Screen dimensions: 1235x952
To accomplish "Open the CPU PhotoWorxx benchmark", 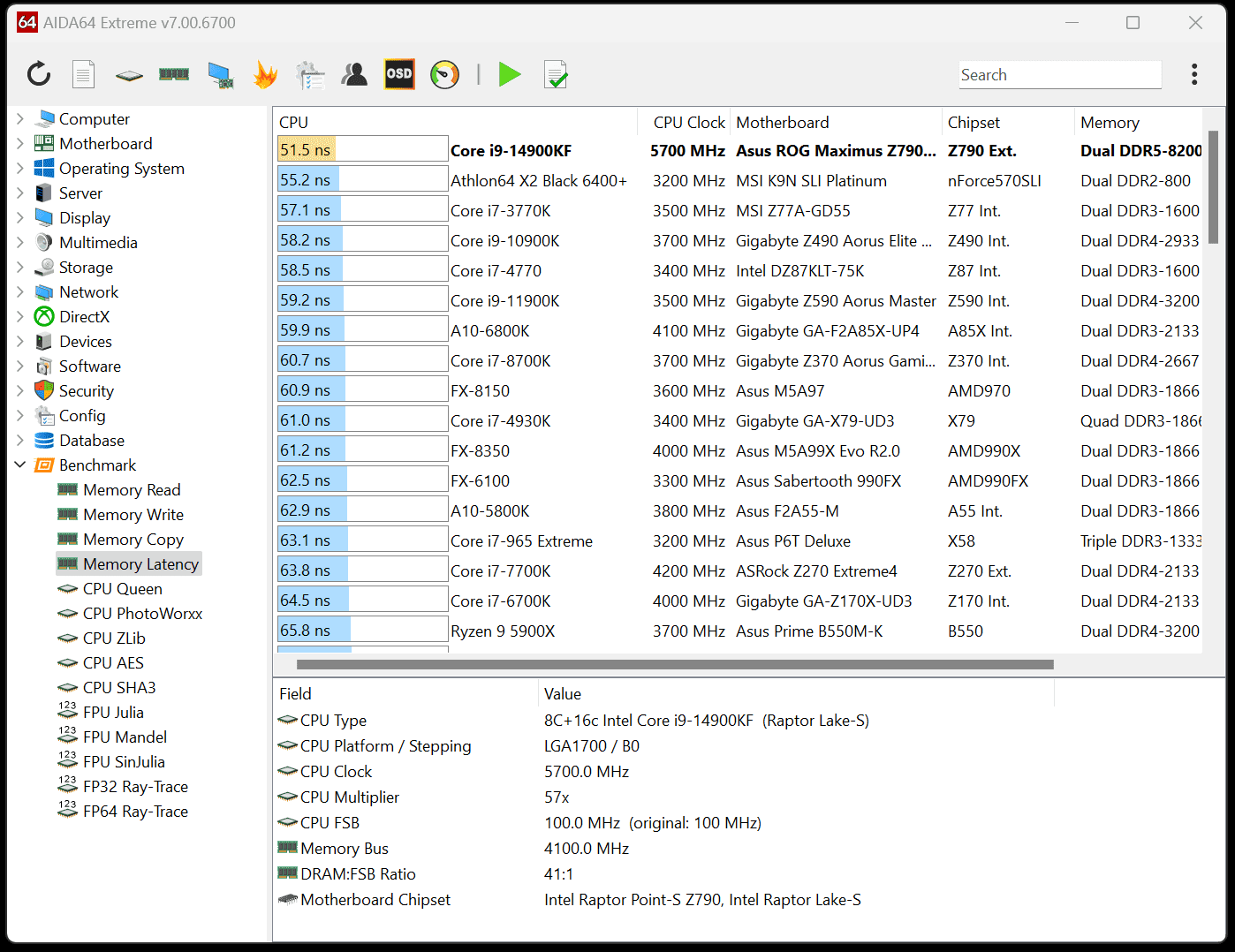I will click(x=143, y=613).
